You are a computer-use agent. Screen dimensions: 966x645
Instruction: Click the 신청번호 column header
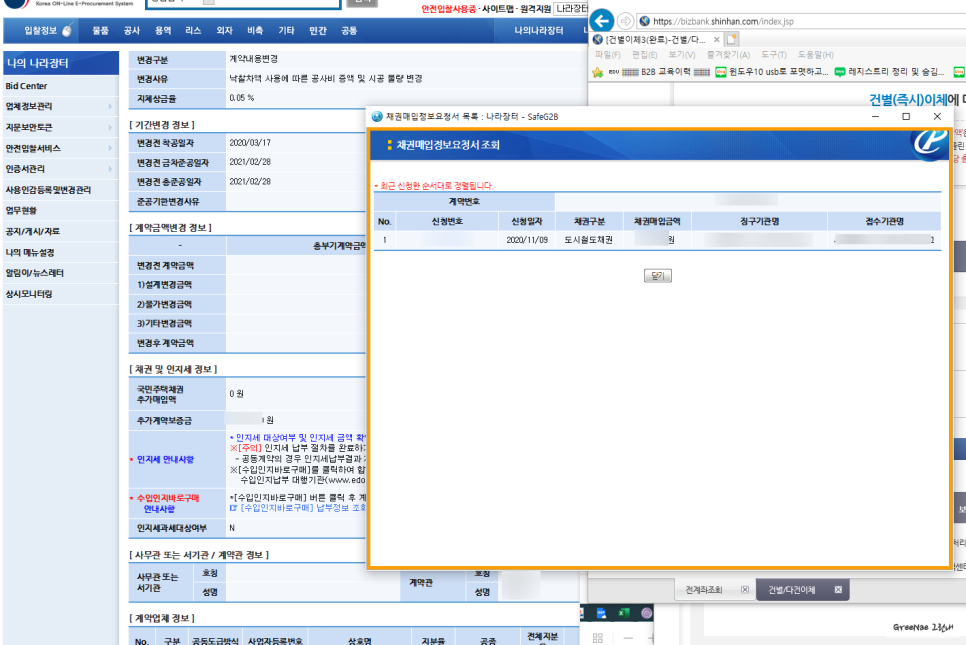click(447, 221)
